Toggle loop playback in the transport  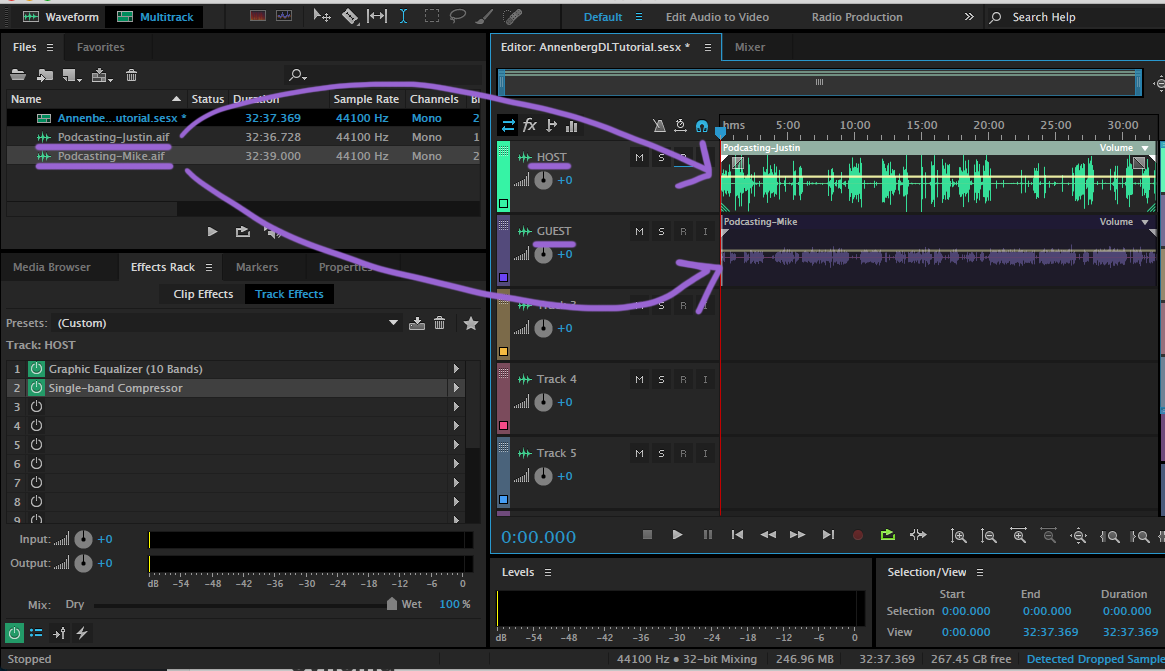pyautogui.click(x=887, y=535)
